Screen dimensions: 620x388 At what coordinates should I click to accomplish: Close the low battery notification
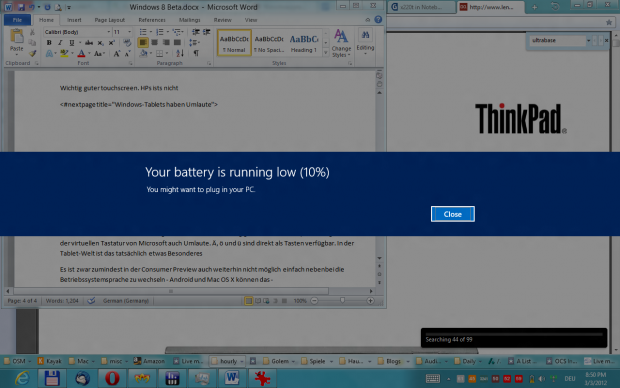pyautogui.click(x=452, y=214)
